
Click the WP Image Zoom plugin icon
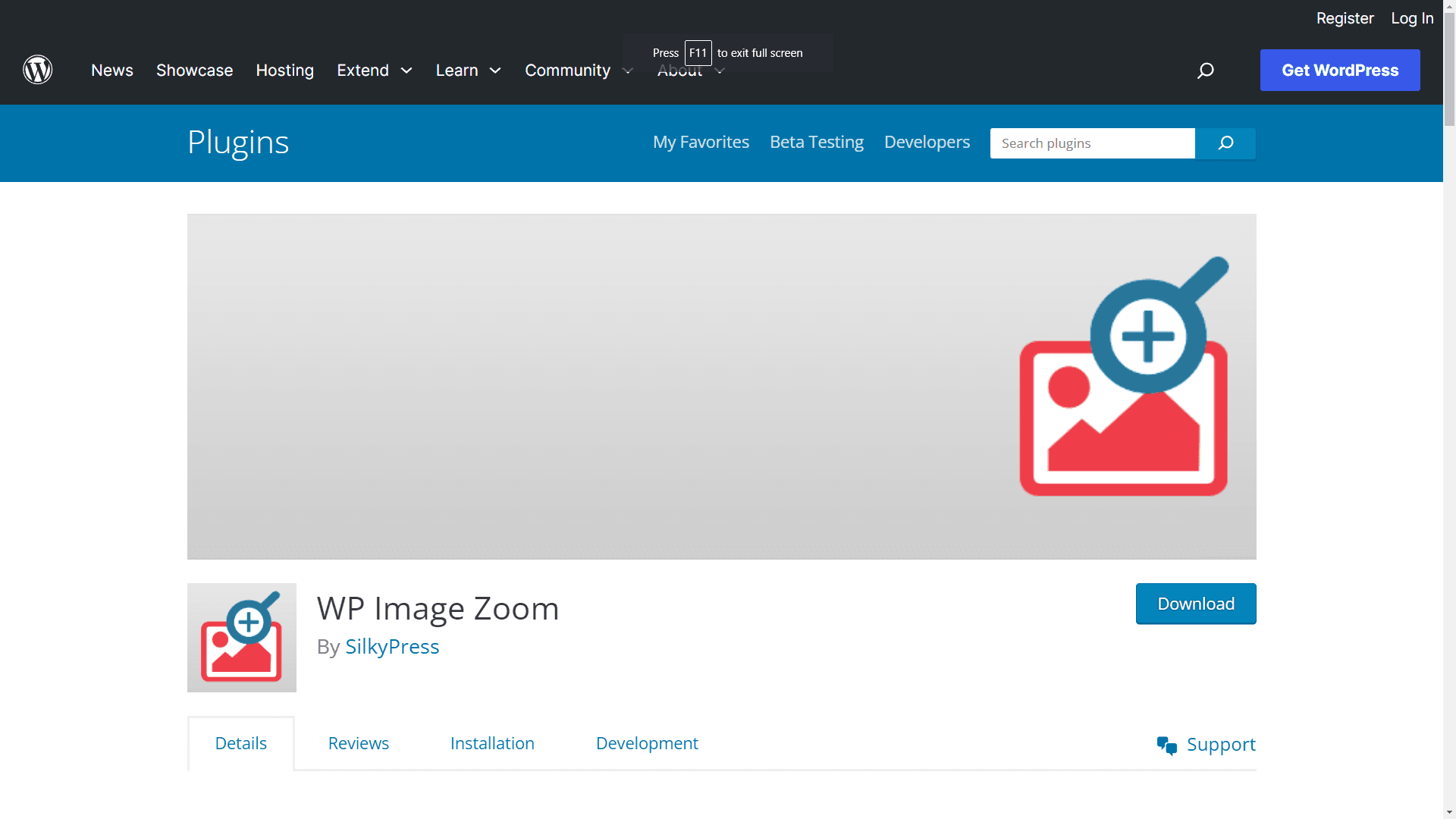242,638
